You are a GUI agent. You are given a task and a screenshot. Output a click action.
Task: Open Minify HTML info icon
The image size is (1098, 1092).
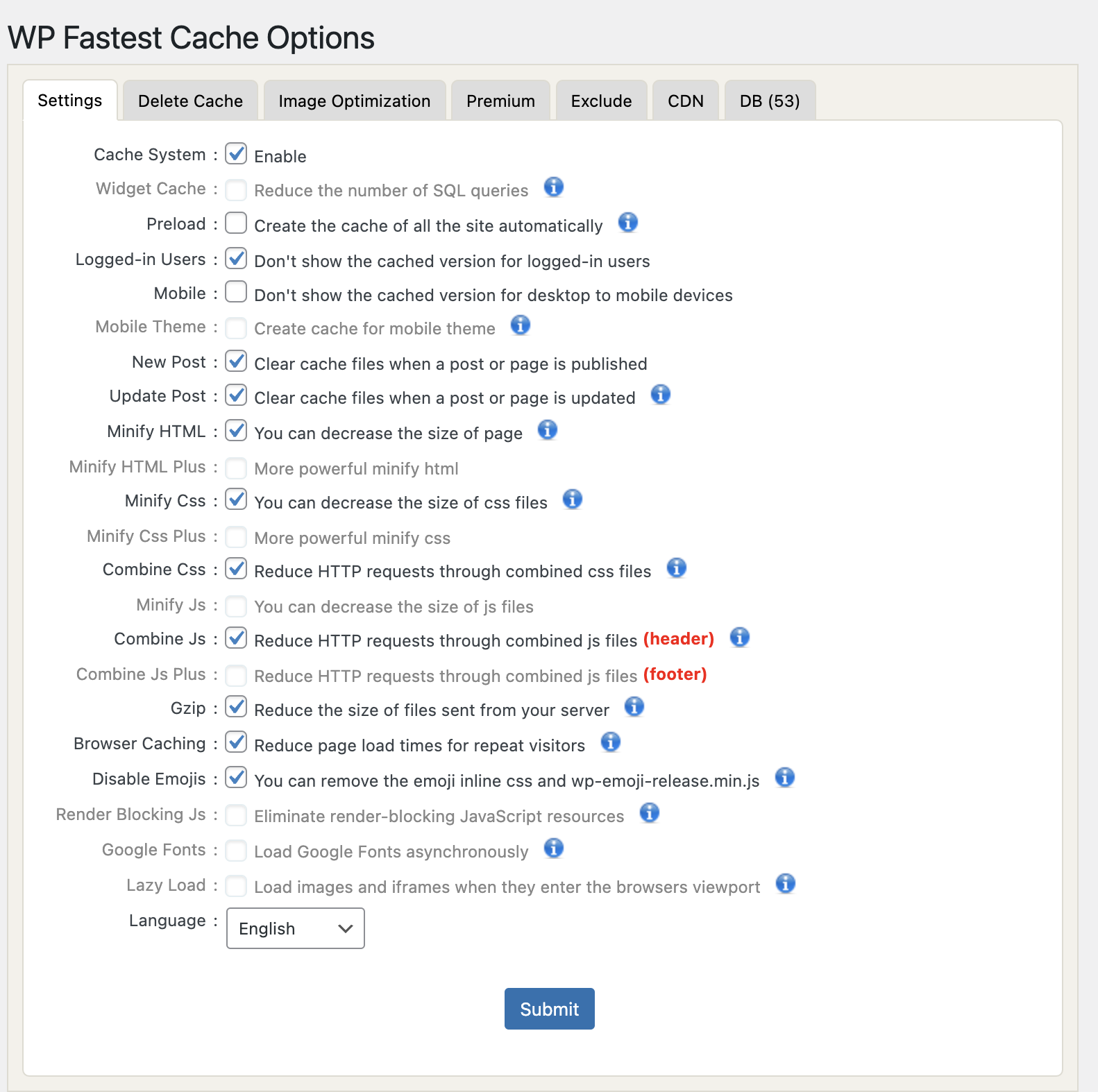click(548, 430)
